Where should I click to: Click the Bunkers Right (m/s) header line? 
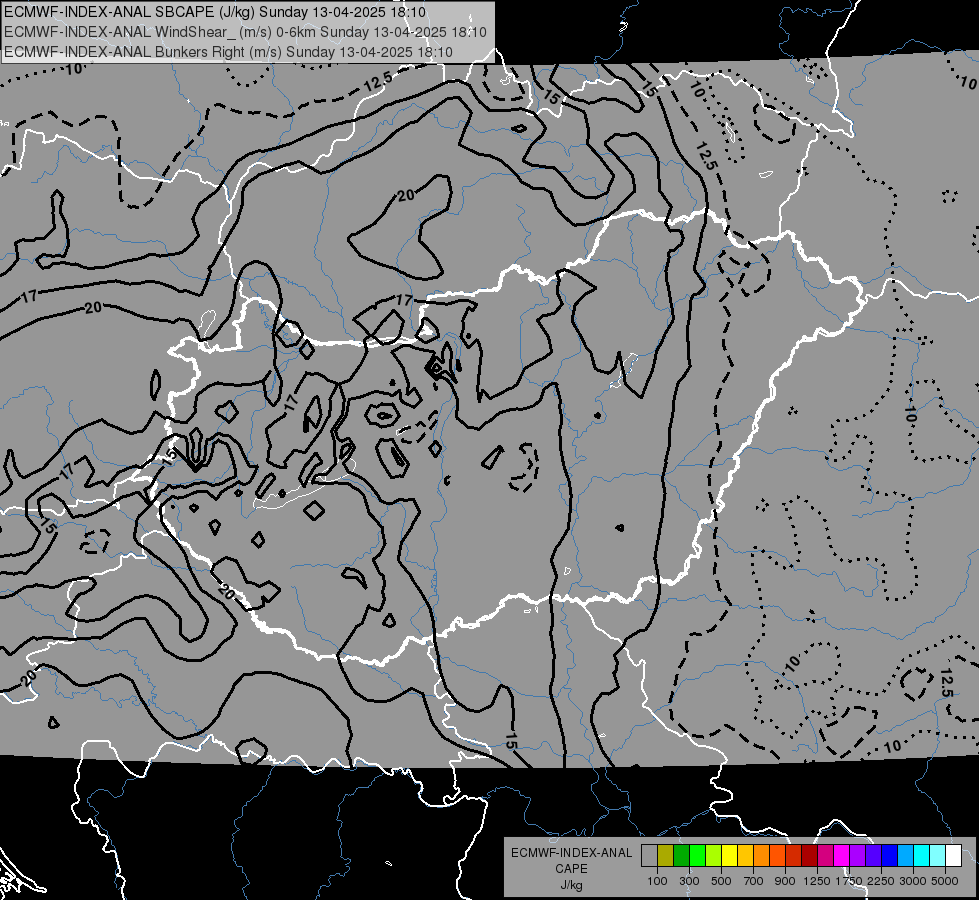point(228,52)
